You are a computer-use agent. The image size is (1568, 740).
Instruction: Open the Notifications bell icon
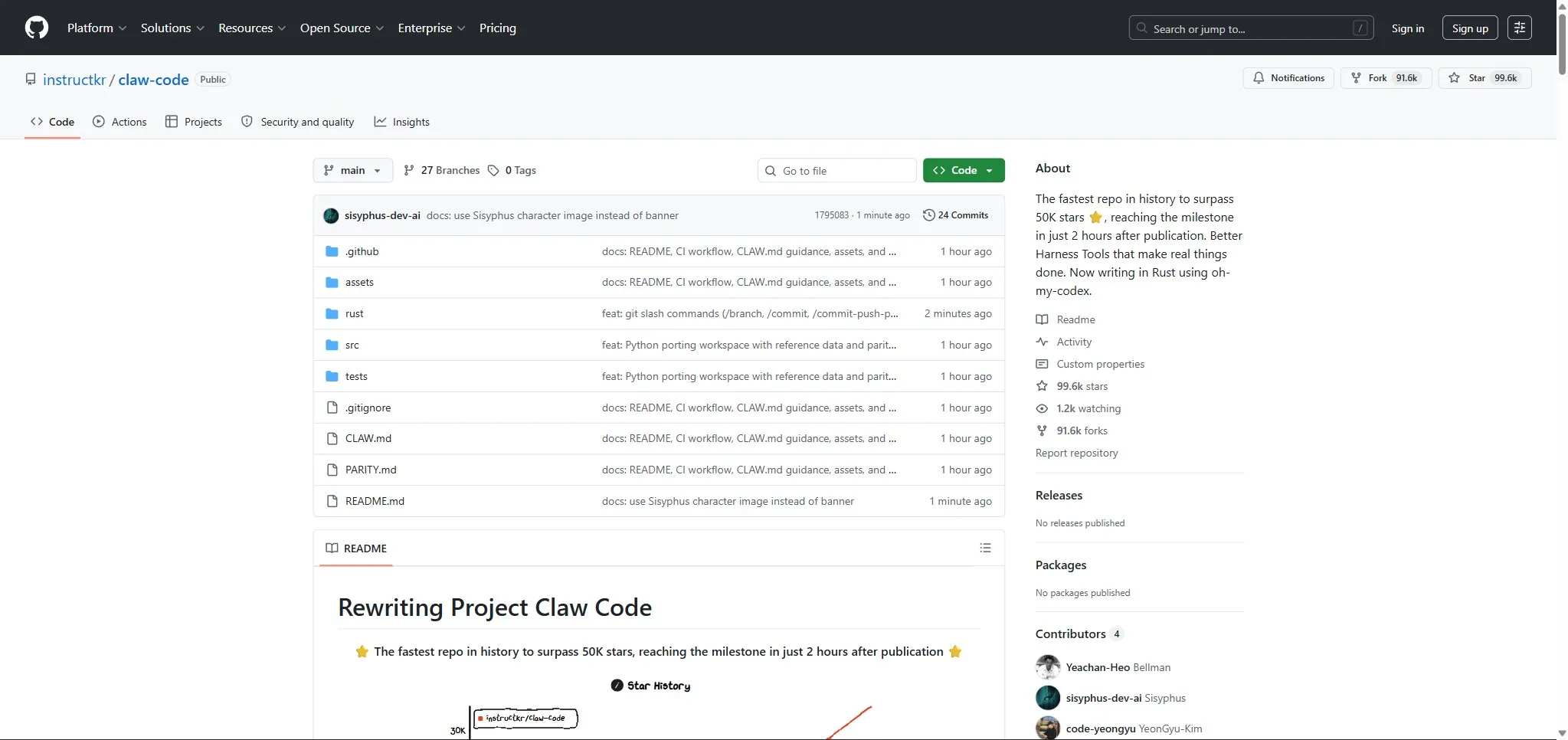click(1259, 77)
